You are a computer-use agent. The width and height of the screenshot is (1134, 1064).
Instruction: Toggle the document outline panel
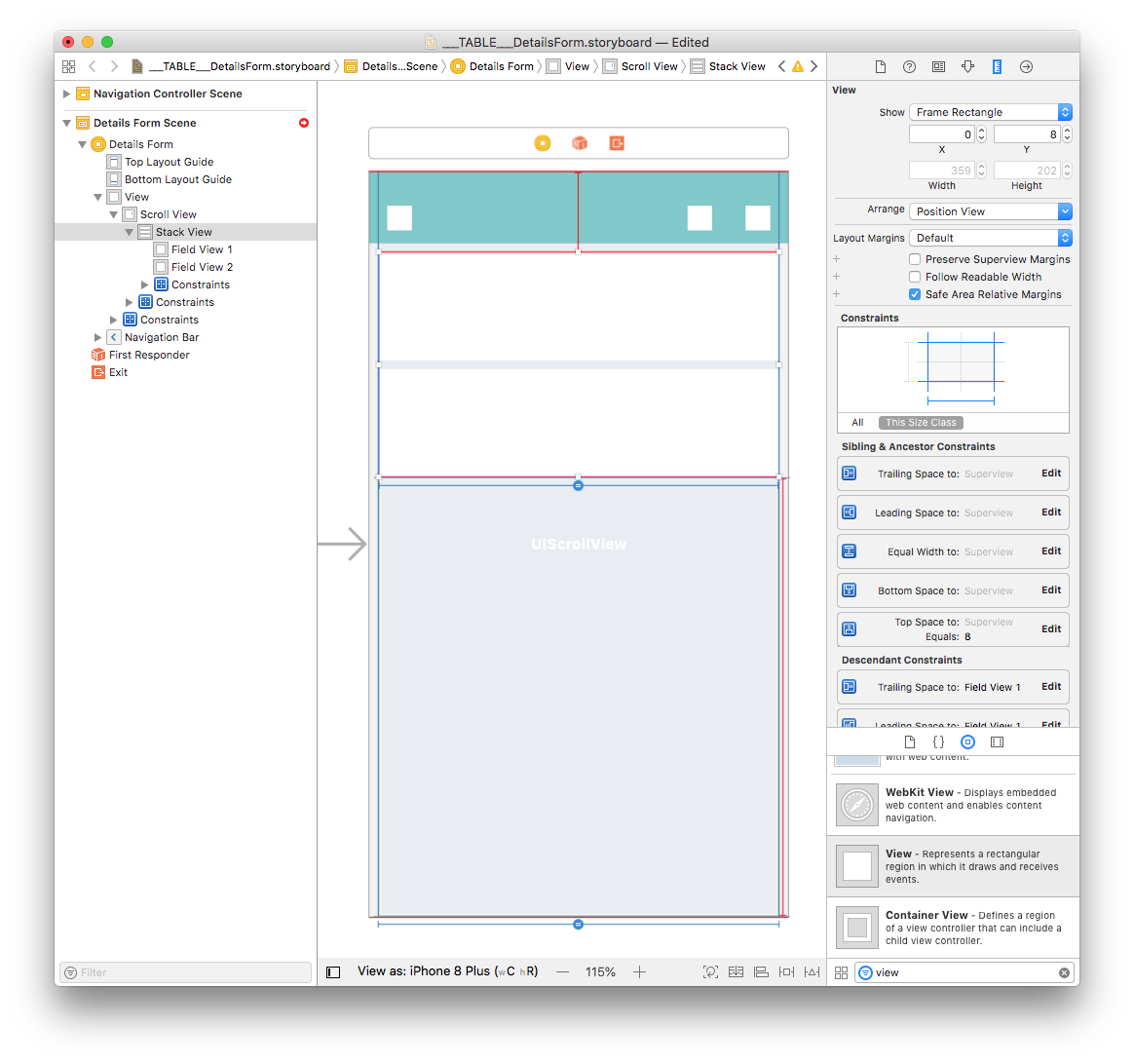[x=333, y=972]
